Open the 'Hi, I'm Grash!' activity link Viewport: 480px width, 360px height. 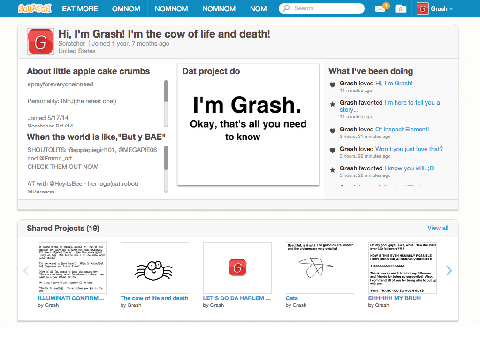[394, 83]
